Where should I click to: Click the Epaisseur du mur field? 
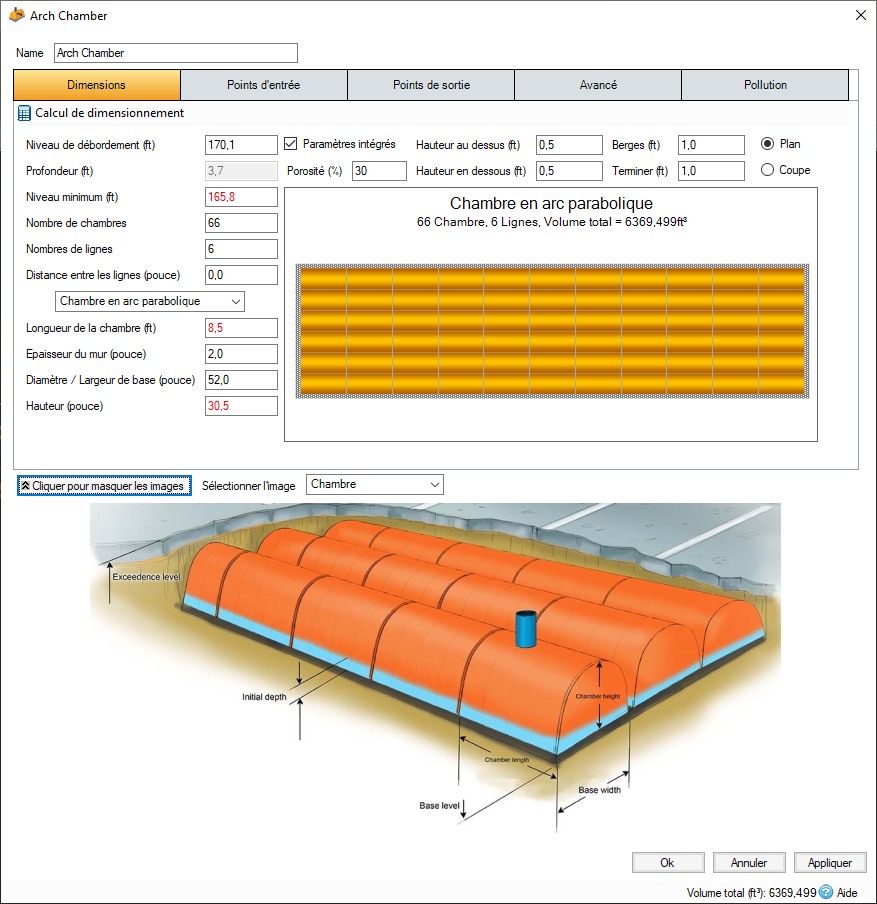pos(241,354)
